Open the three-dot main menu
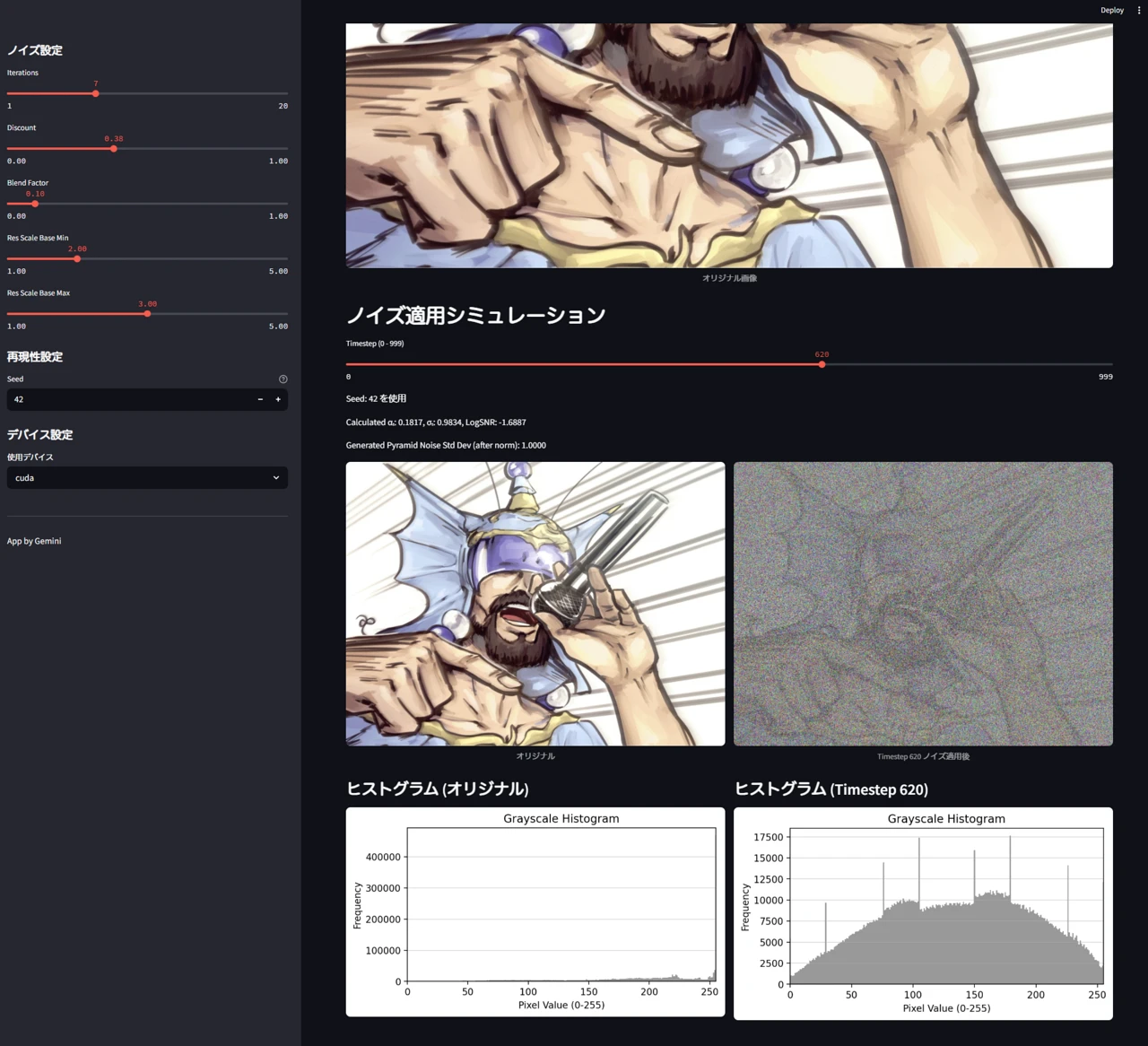The width and height of the screenshot is (1148, 1046). [x=1139, y=11]
